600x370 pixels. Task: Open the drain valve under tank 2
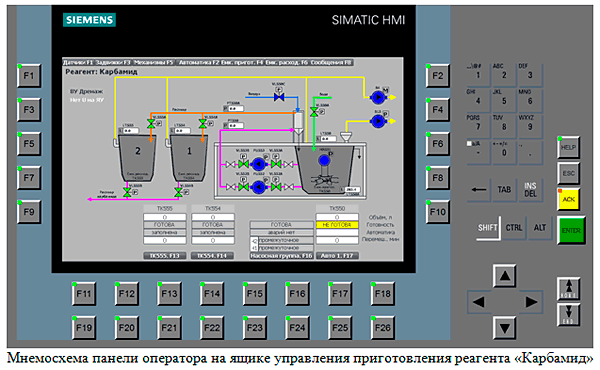click(127, 192)
